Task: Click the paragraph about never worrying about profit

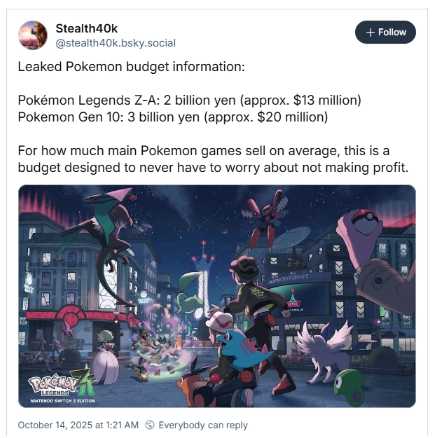Action: point(213,159)
